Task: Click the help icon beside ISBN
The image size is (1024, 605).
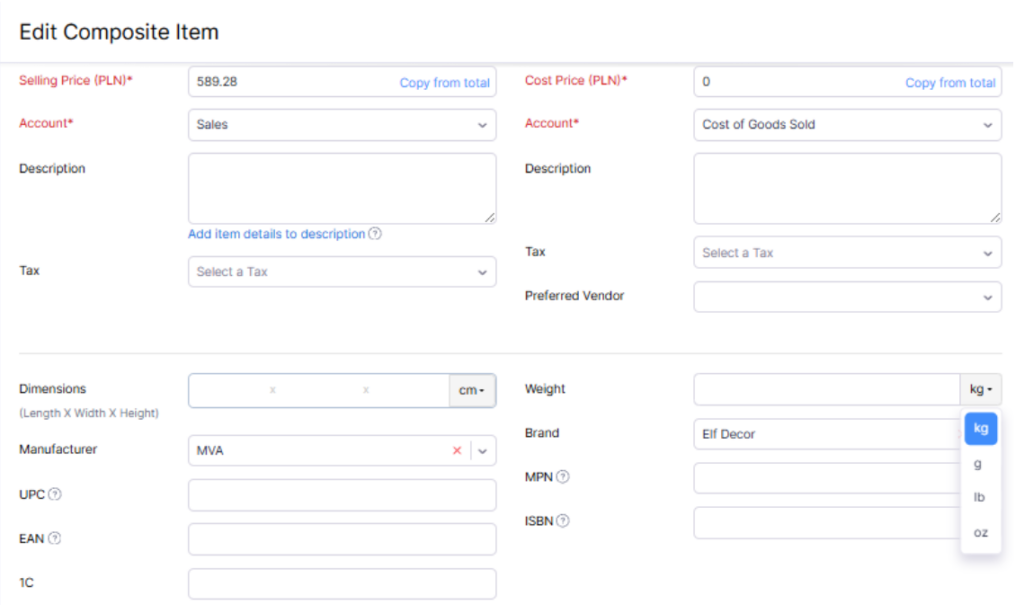Action: coord(564,521)
